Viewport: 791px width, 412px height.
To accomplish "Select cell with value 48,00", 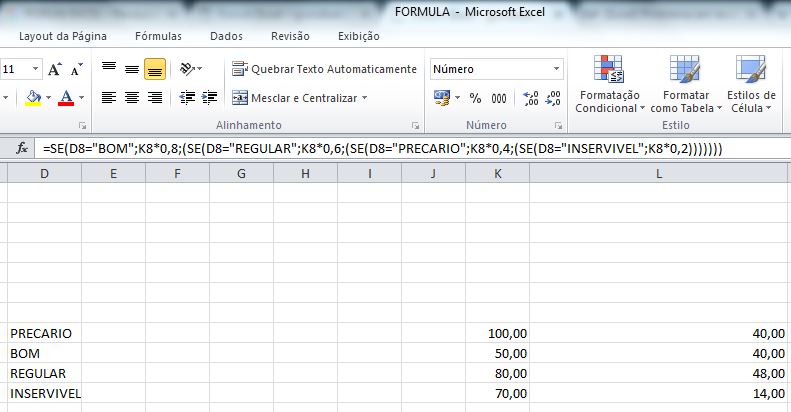I will 659,374.
